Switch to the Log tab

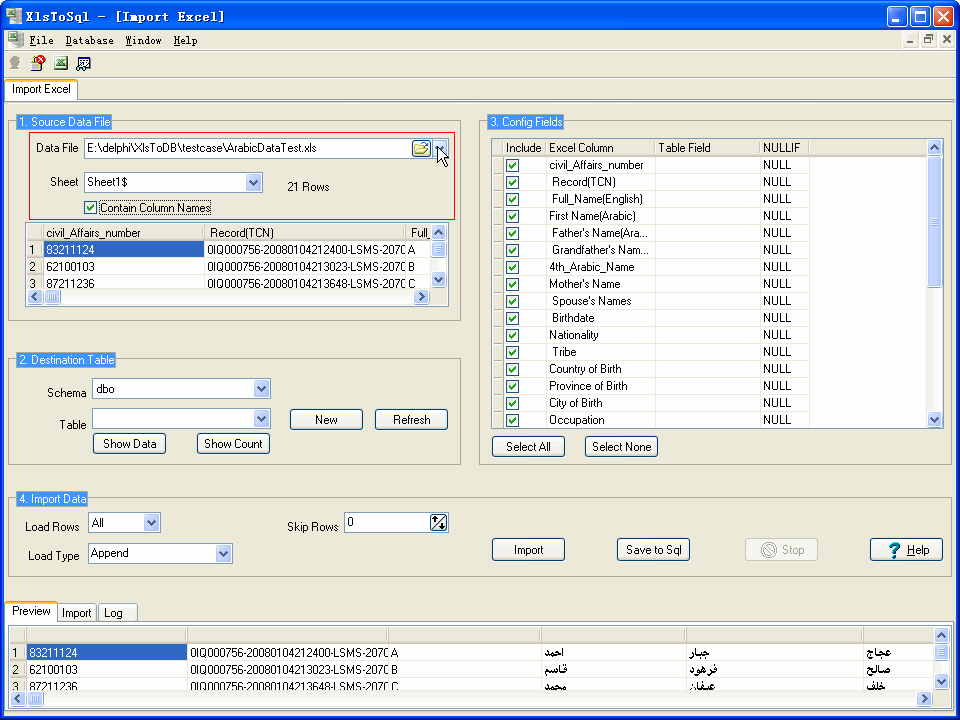coord(114,613)
